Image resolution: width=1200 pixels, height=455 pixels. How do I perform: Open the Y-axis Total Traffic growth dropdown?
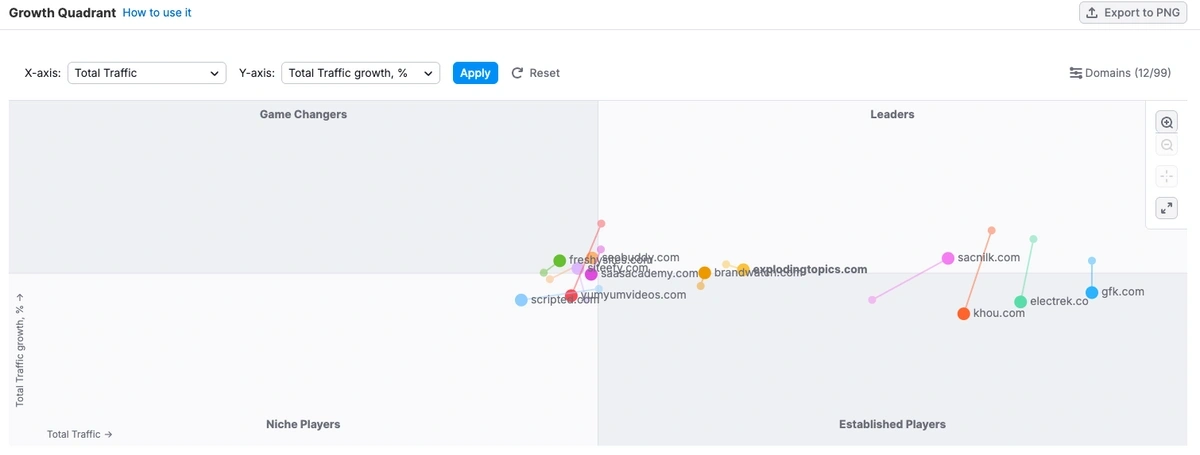click(x=361, y=73)
